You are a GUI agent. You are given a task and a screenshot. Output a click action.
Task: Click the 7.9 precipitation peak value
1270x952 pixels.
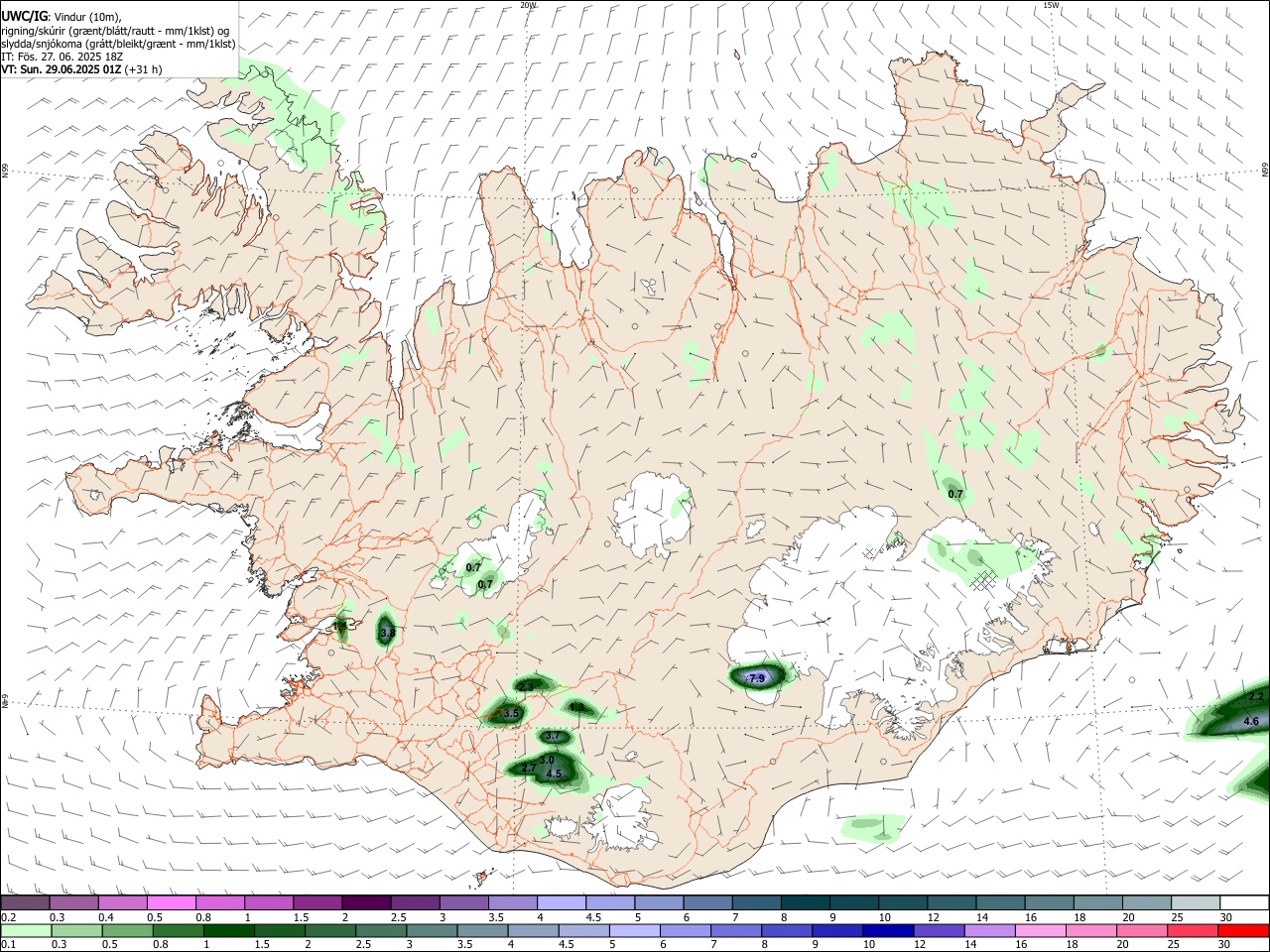[x=757, y=678]
